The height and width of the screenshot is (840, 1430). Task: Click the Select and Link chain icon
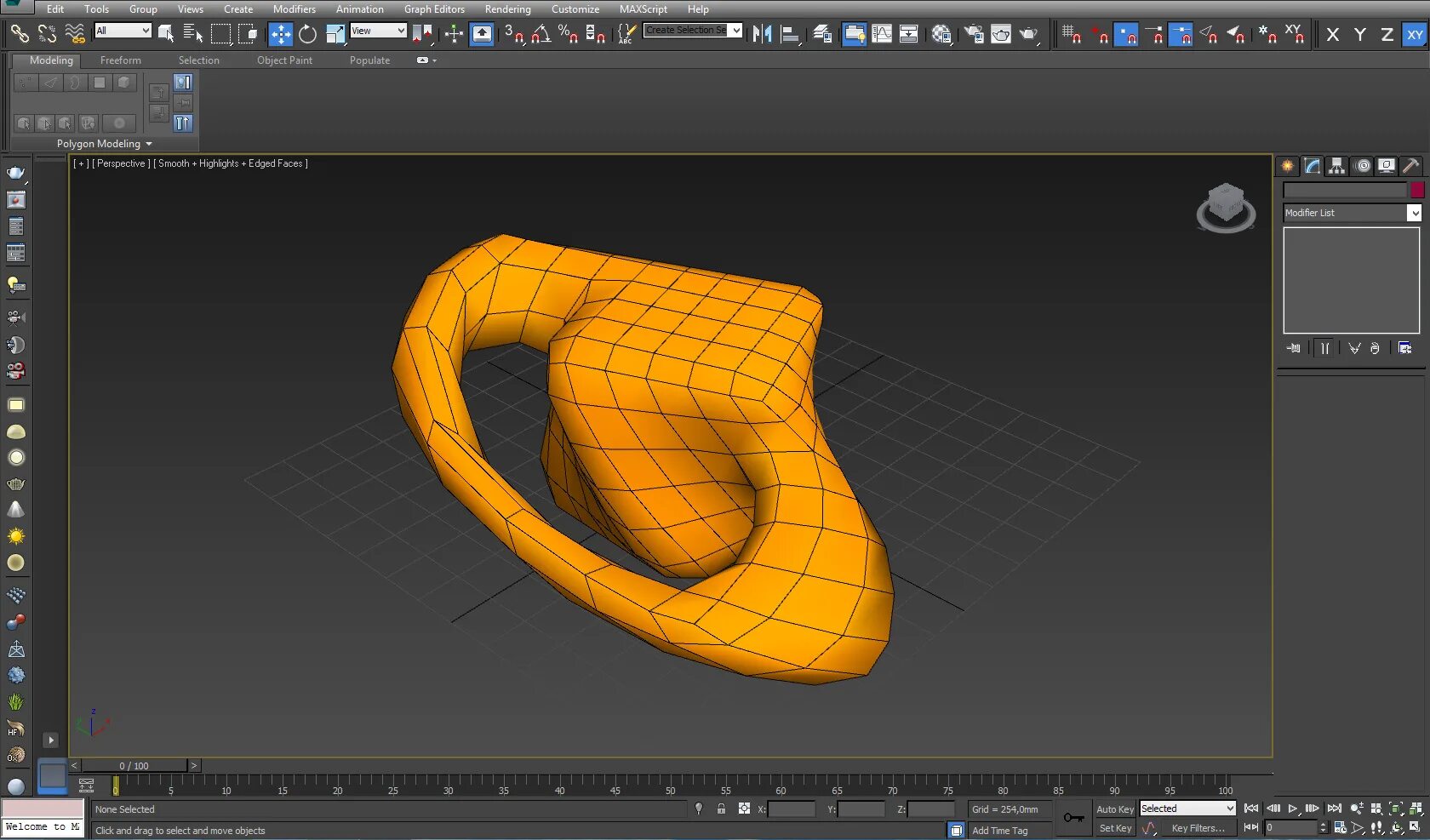click(x=19, y=34)
